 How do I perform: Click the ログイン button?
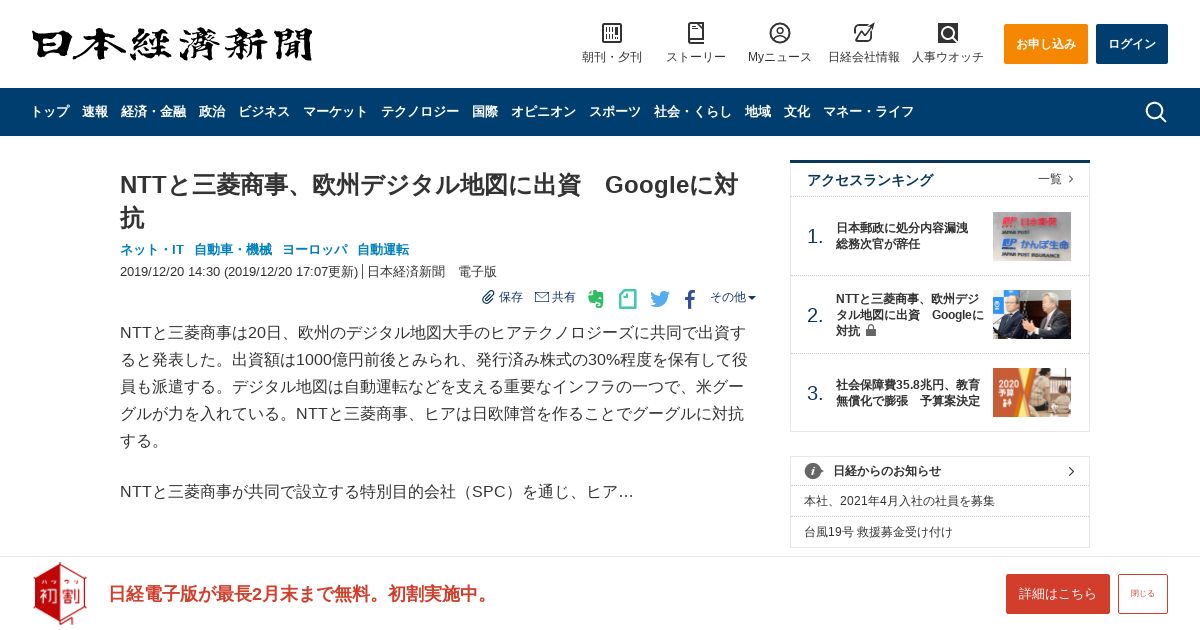click(1132, 44)
